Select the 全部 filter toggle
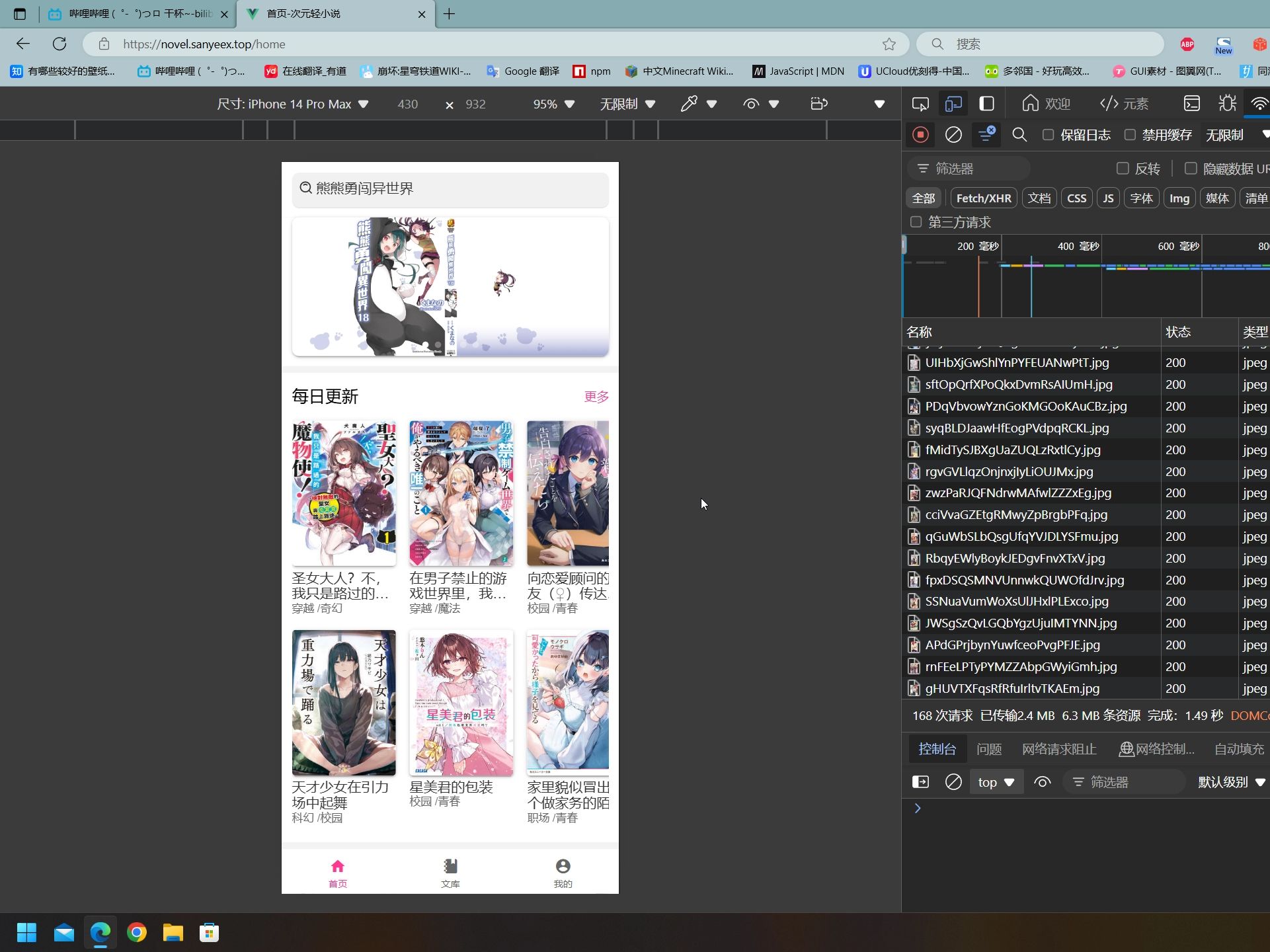1270x952 pixels. [924, 198]
